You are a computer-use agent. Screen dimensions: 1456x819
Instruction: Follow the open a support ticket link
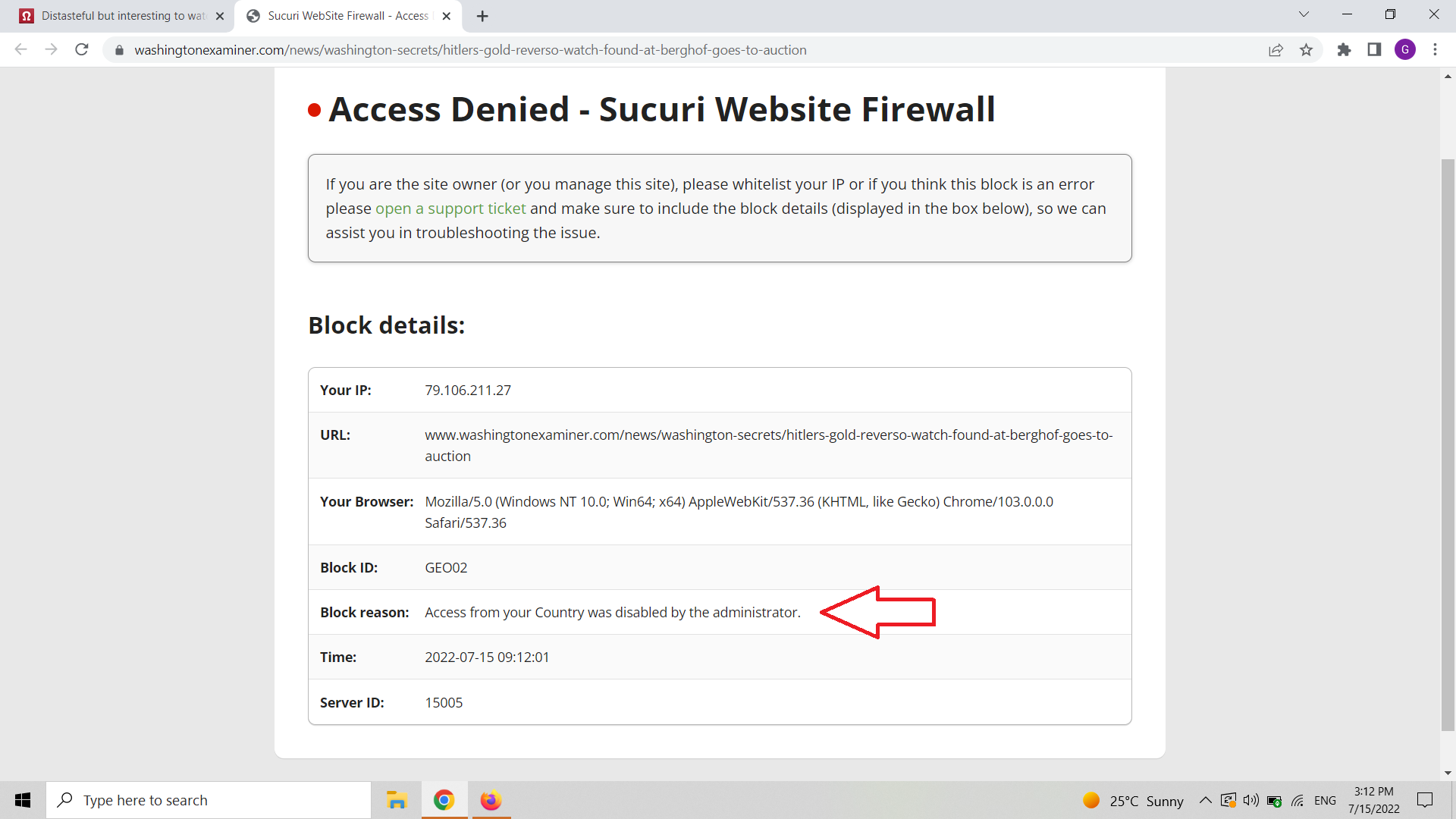pos(450,209)
